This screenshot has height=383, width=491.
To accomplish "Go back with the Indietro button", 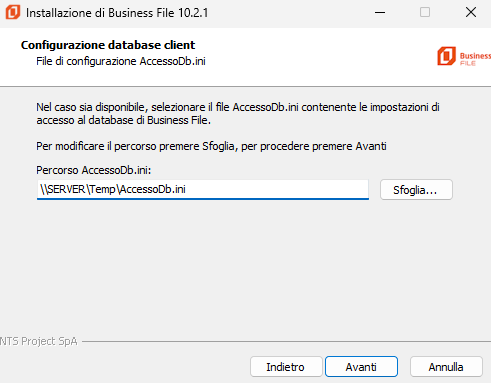I will click(x=286, y=367).
